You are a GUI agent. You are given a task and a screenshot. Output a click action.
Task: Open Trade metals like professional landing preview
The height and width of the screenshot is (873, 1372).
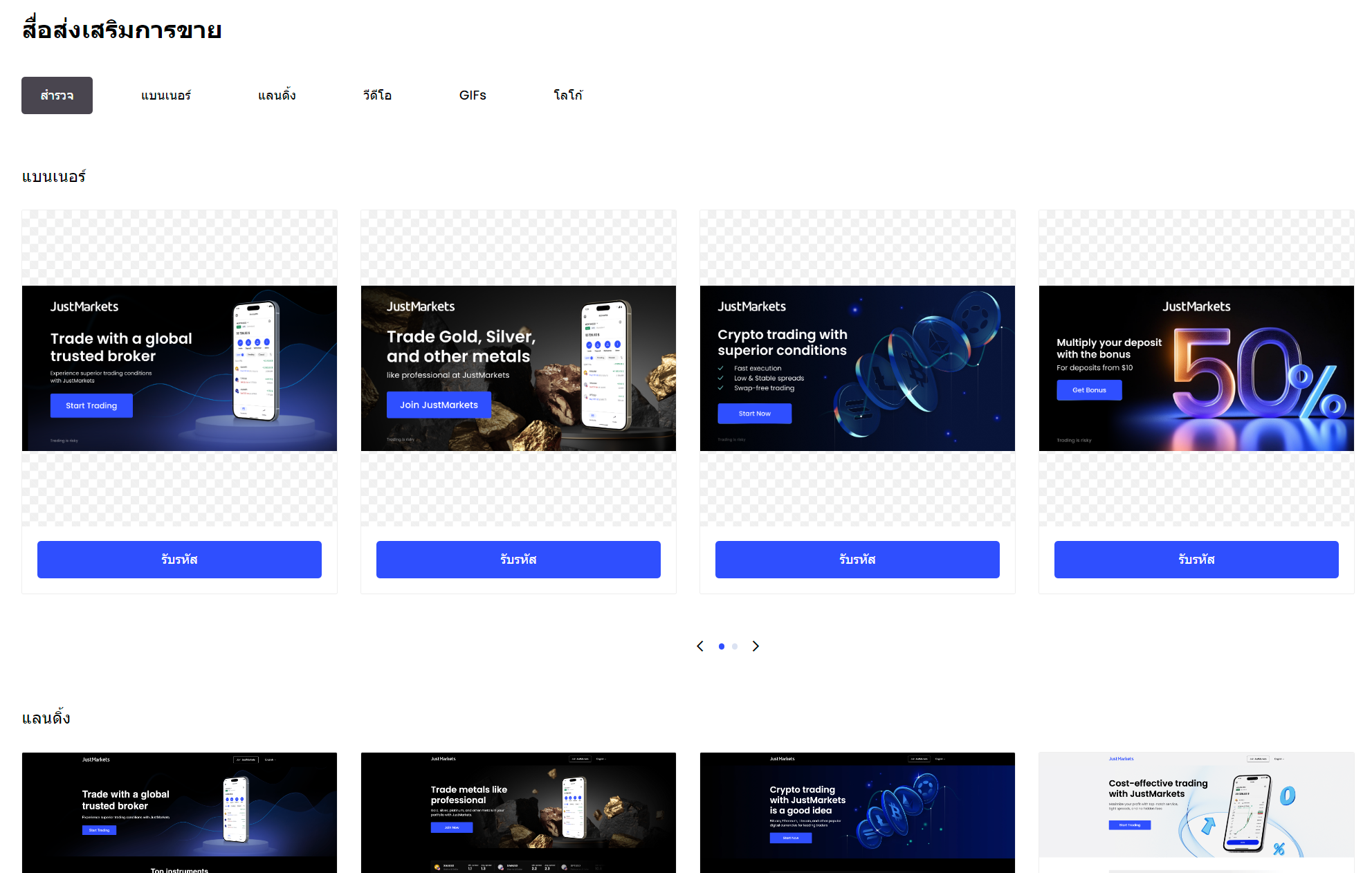518,813
